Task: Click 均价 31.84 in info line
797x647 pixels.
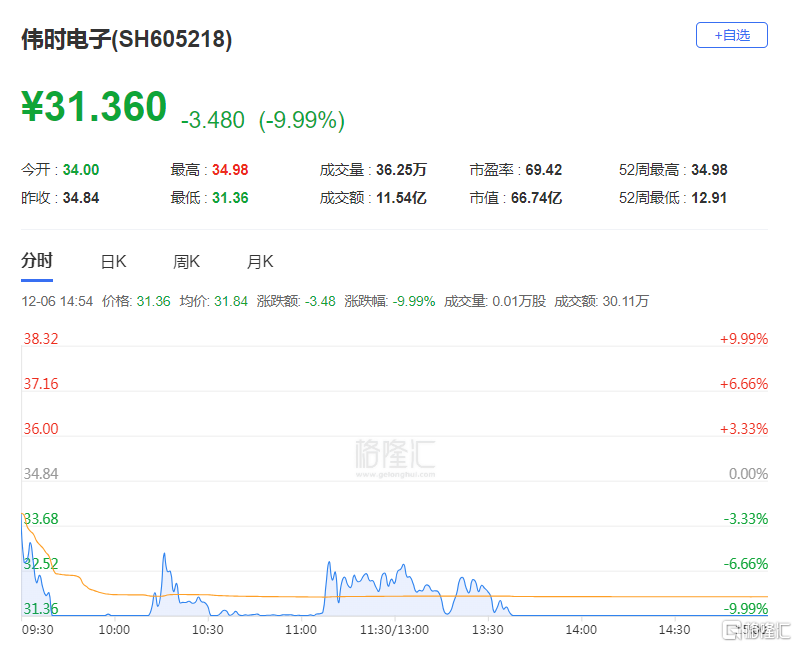Action: tap(213, 301)
